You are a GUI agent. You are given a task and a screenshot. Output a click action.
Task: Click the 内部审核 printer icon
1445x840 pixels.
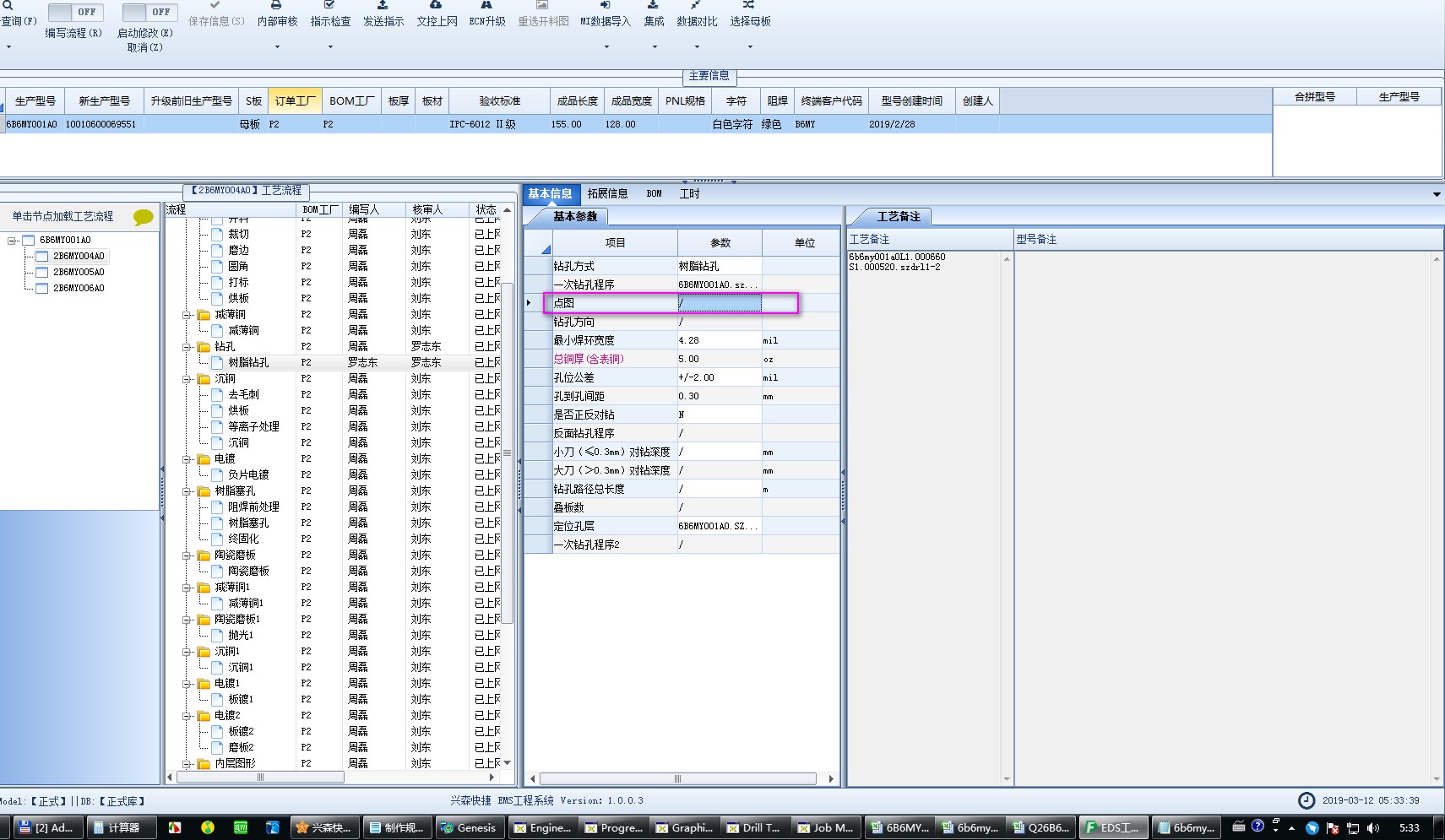276,5
